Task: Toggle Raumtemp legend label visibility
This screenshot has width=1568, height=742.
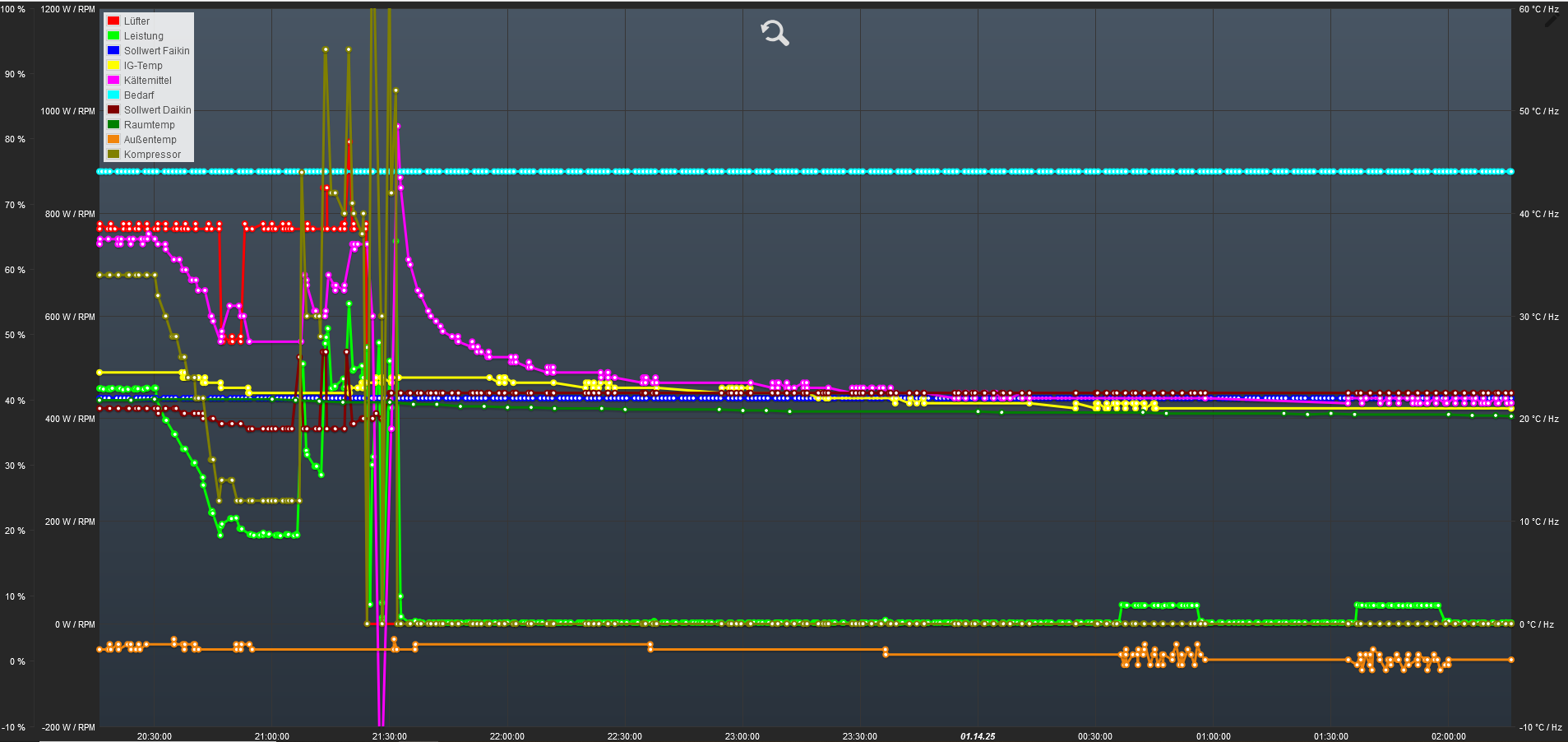Action: 149,125
